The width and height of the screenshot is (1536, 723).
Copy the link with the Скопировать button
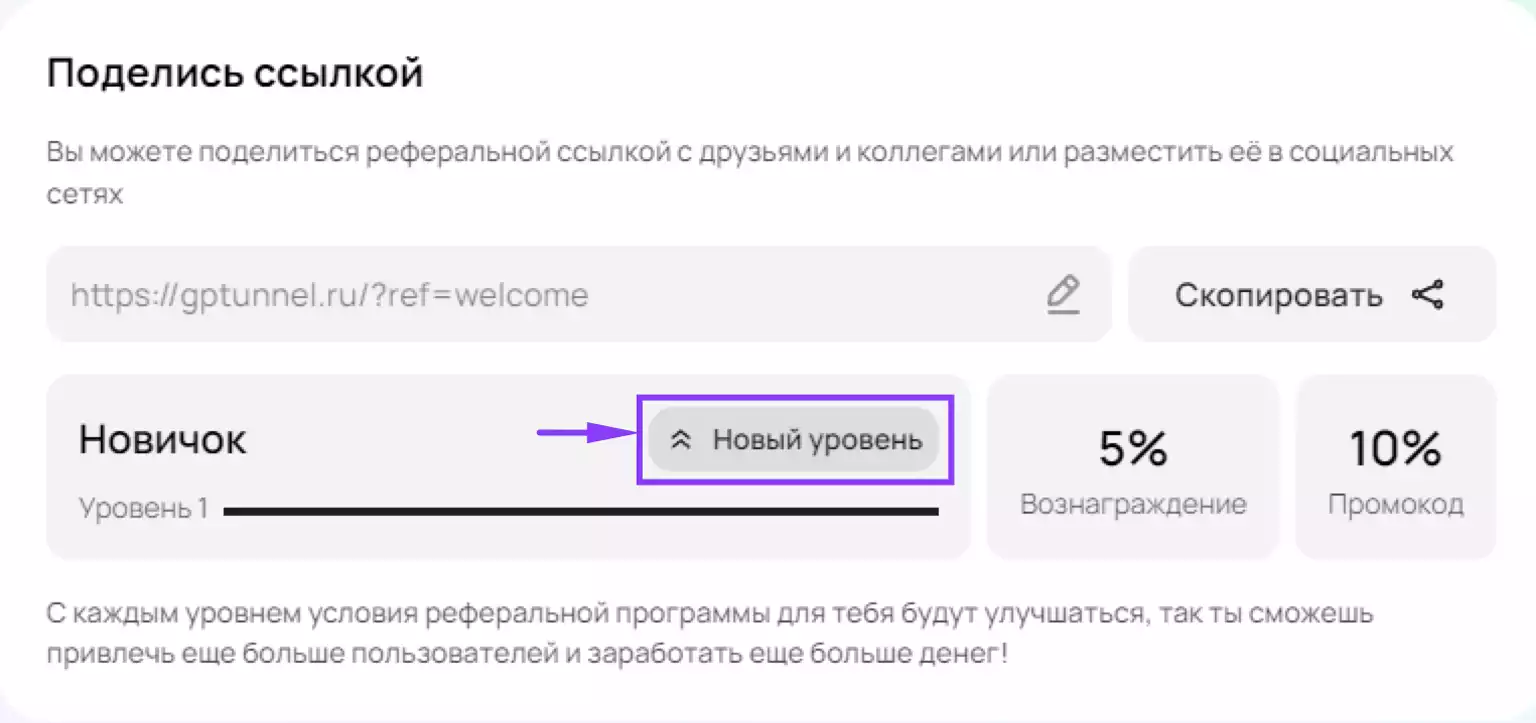1312,295
